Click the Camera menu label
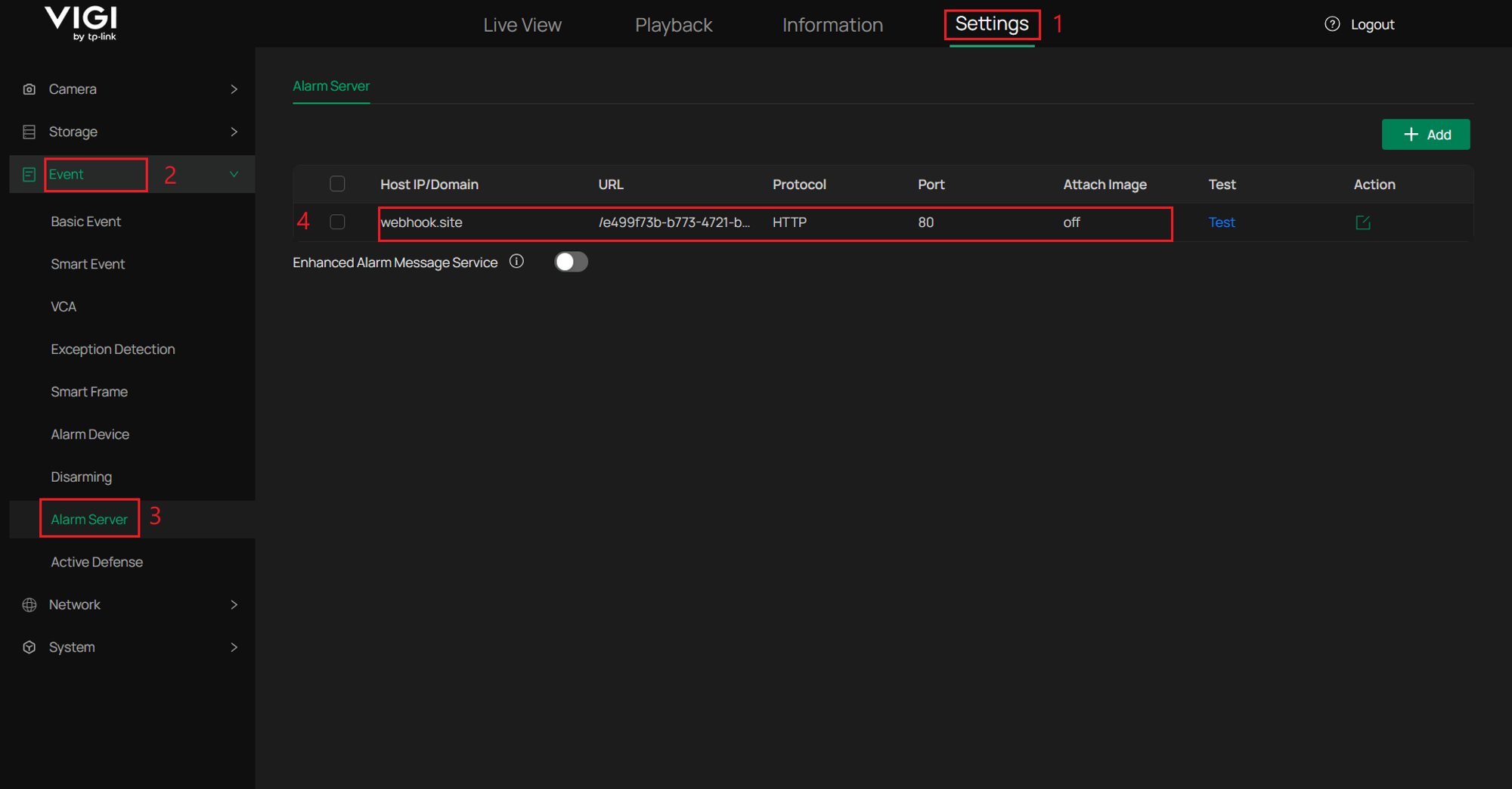 pyautogui.click(x=73, y=89)
